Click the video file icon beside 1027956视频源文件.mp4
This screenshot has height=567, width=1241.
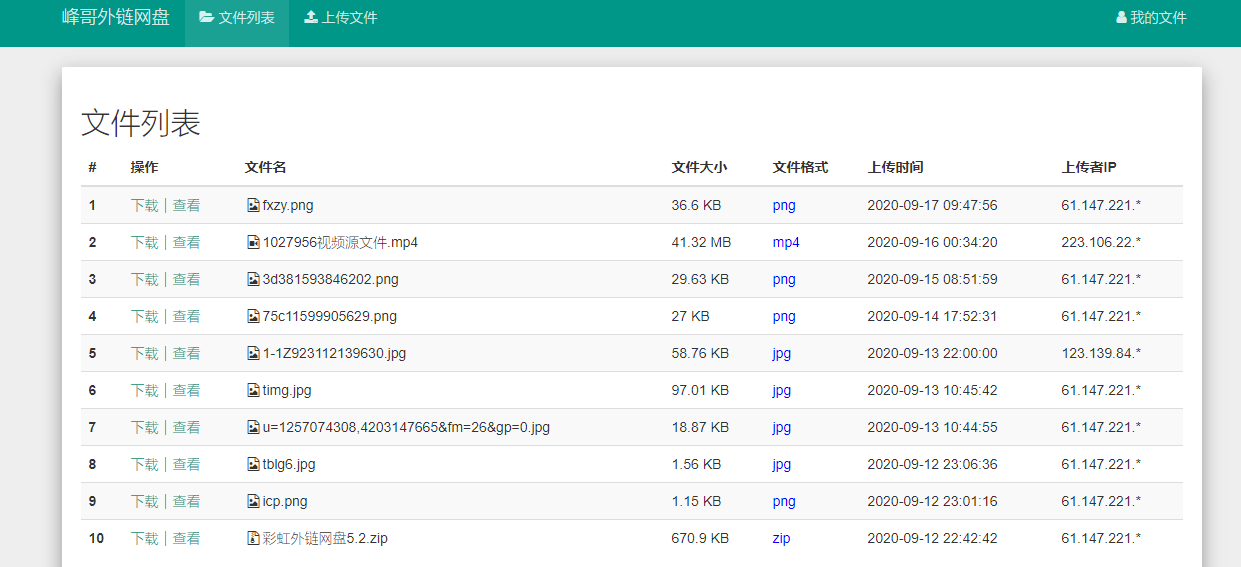253,242
